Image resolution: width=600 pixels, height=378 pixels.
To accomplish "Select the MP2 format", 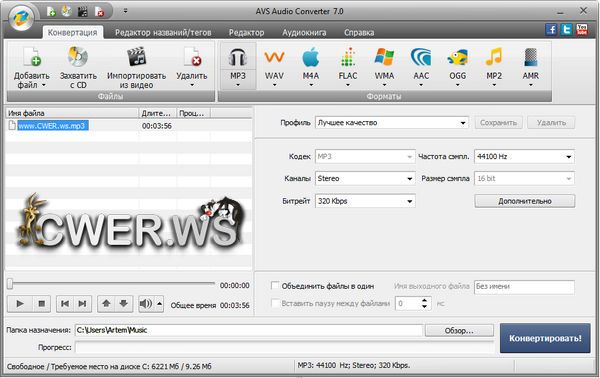I will point(494,67).
